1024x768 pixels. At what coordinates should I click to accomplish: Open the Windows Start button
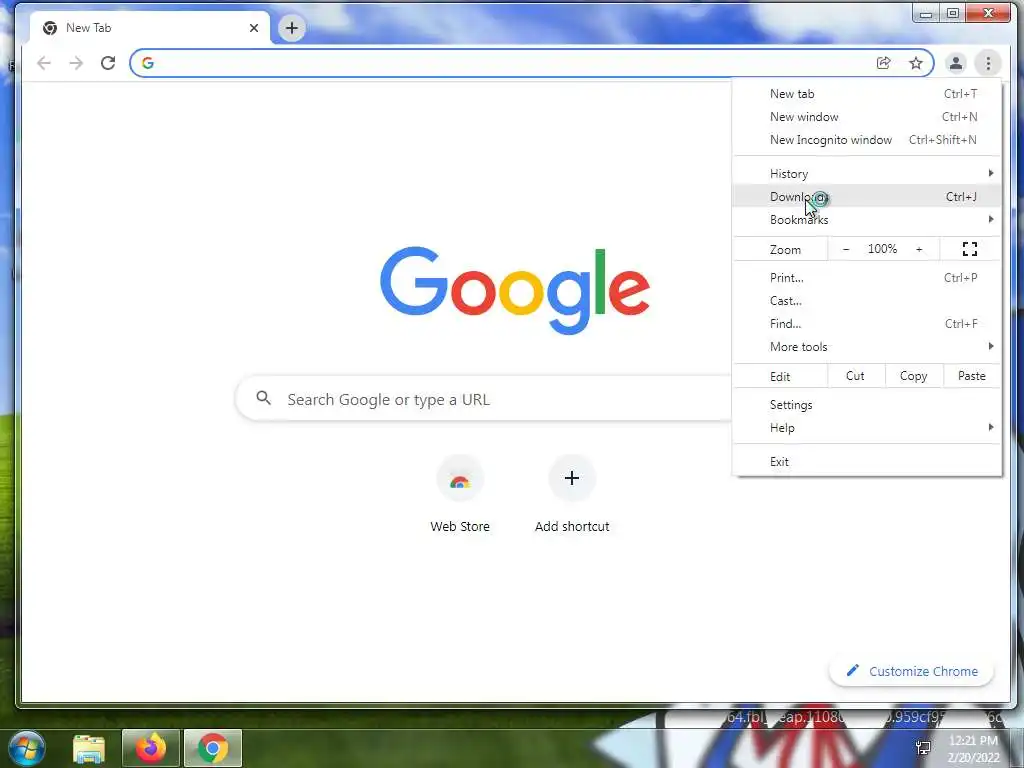(x=27, y=748)
